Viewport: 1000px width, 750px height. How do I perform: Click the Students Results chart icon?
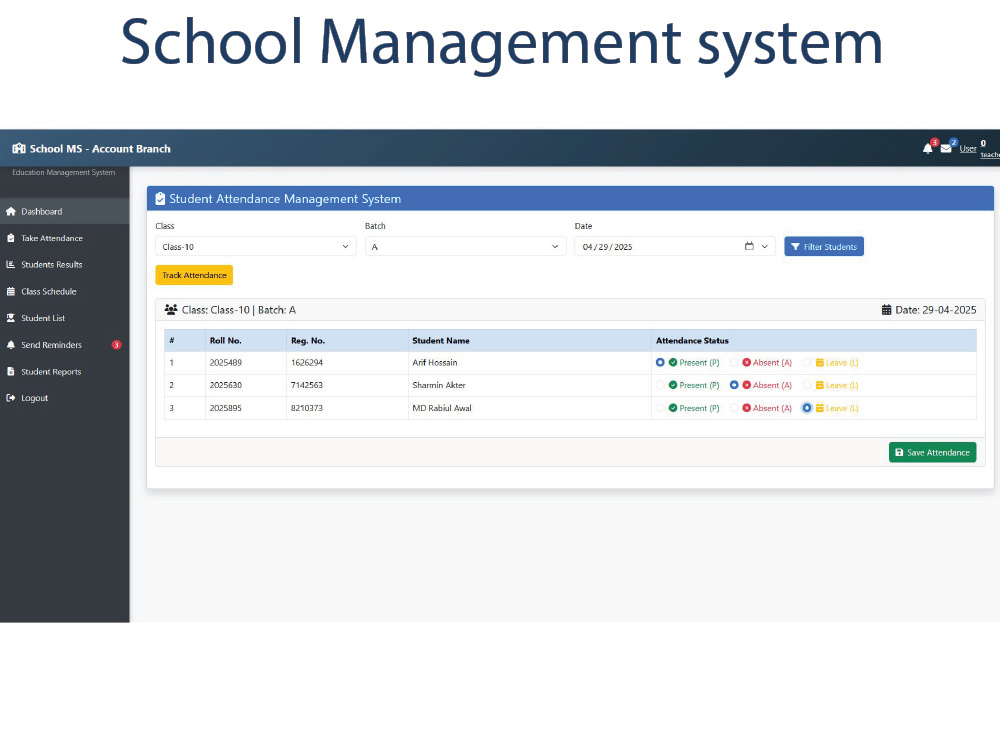click(x=11, y=265)
